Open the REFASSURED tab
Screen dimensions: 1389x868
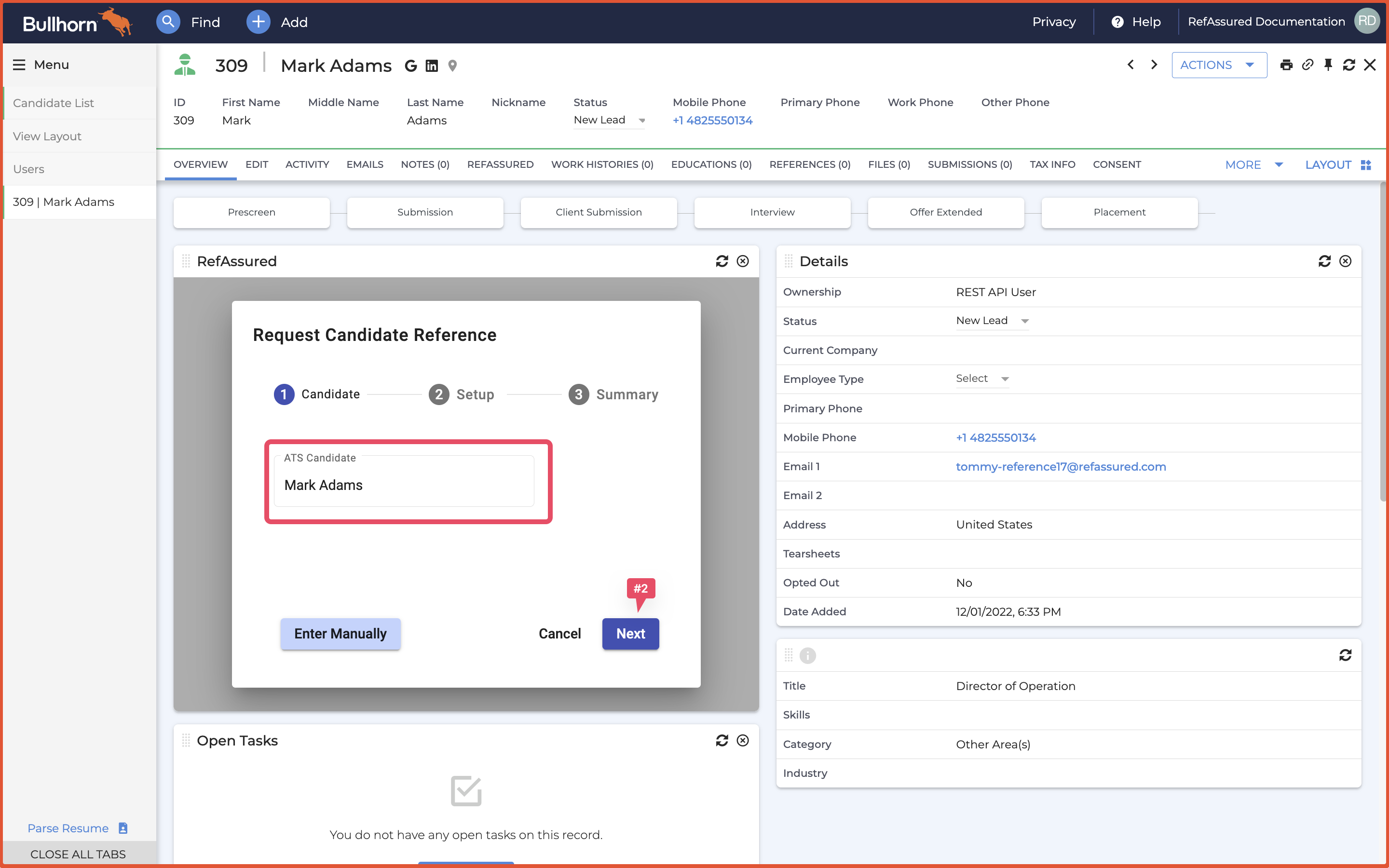point(500,165)
